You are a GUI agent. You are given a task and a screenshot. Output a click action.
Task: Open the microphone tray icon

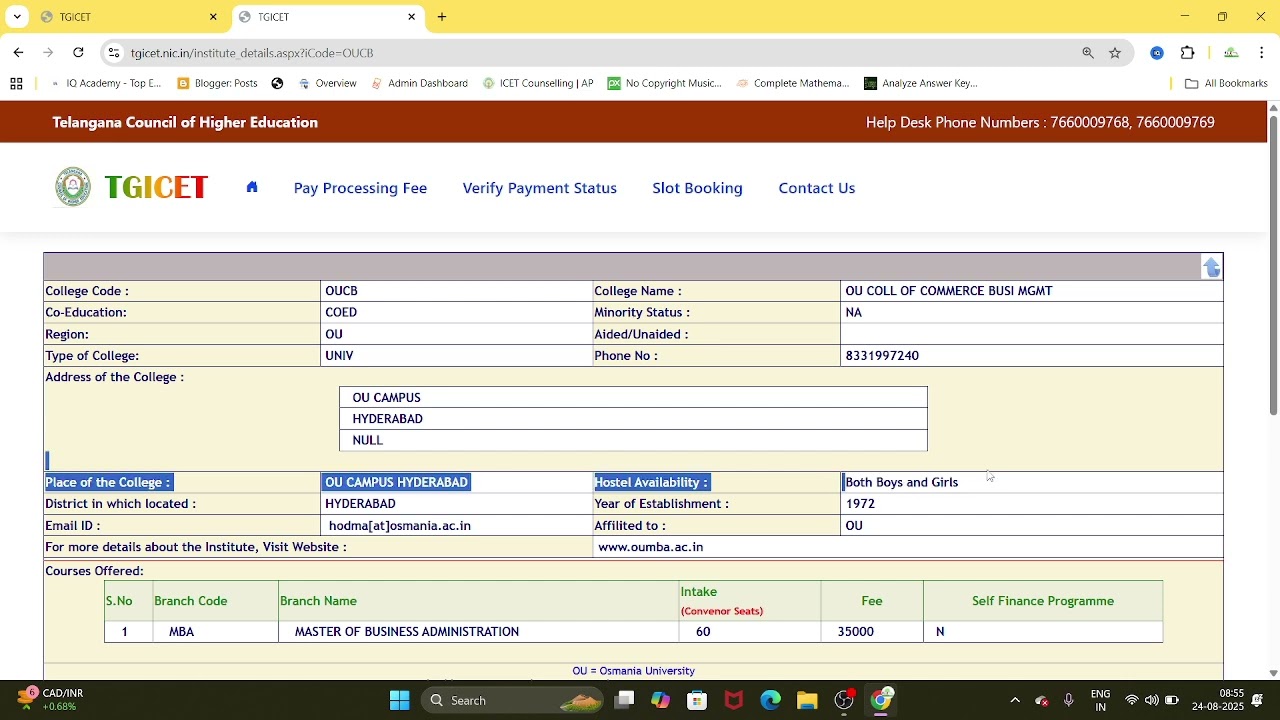tap(1069, 700)
